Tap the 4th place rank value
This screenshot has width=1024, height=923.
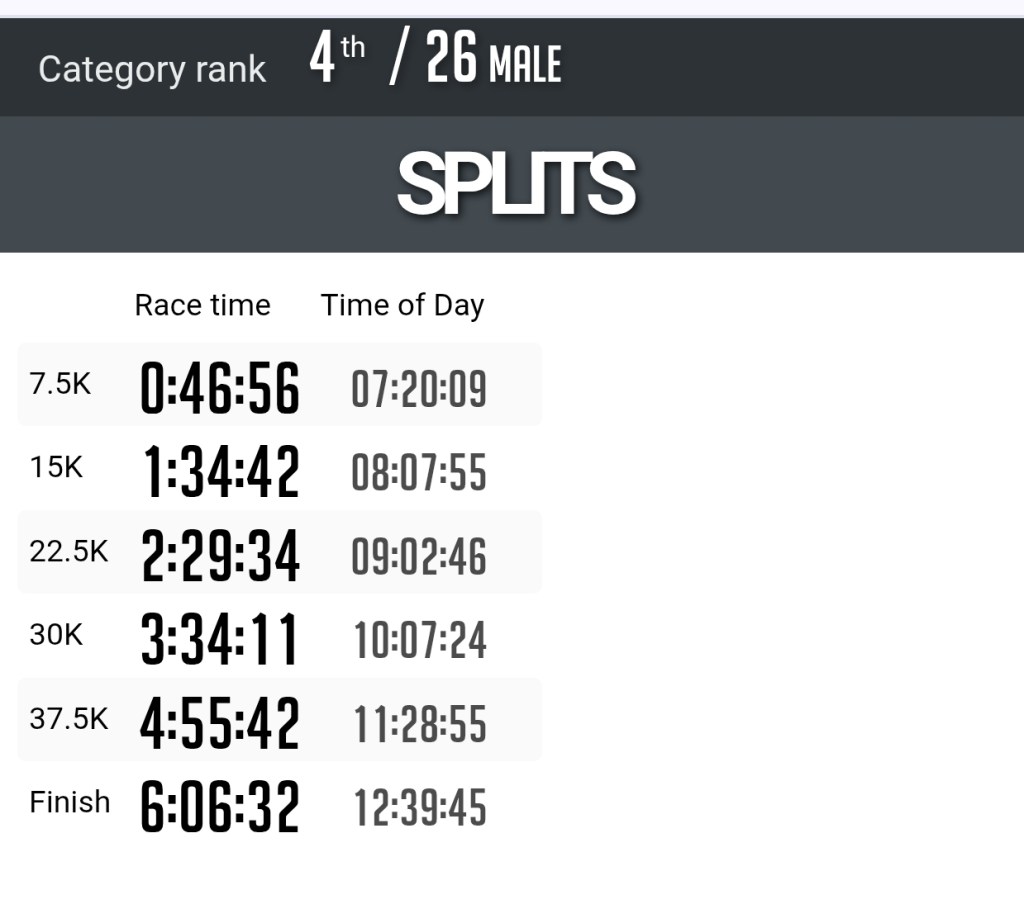(336, 60)
